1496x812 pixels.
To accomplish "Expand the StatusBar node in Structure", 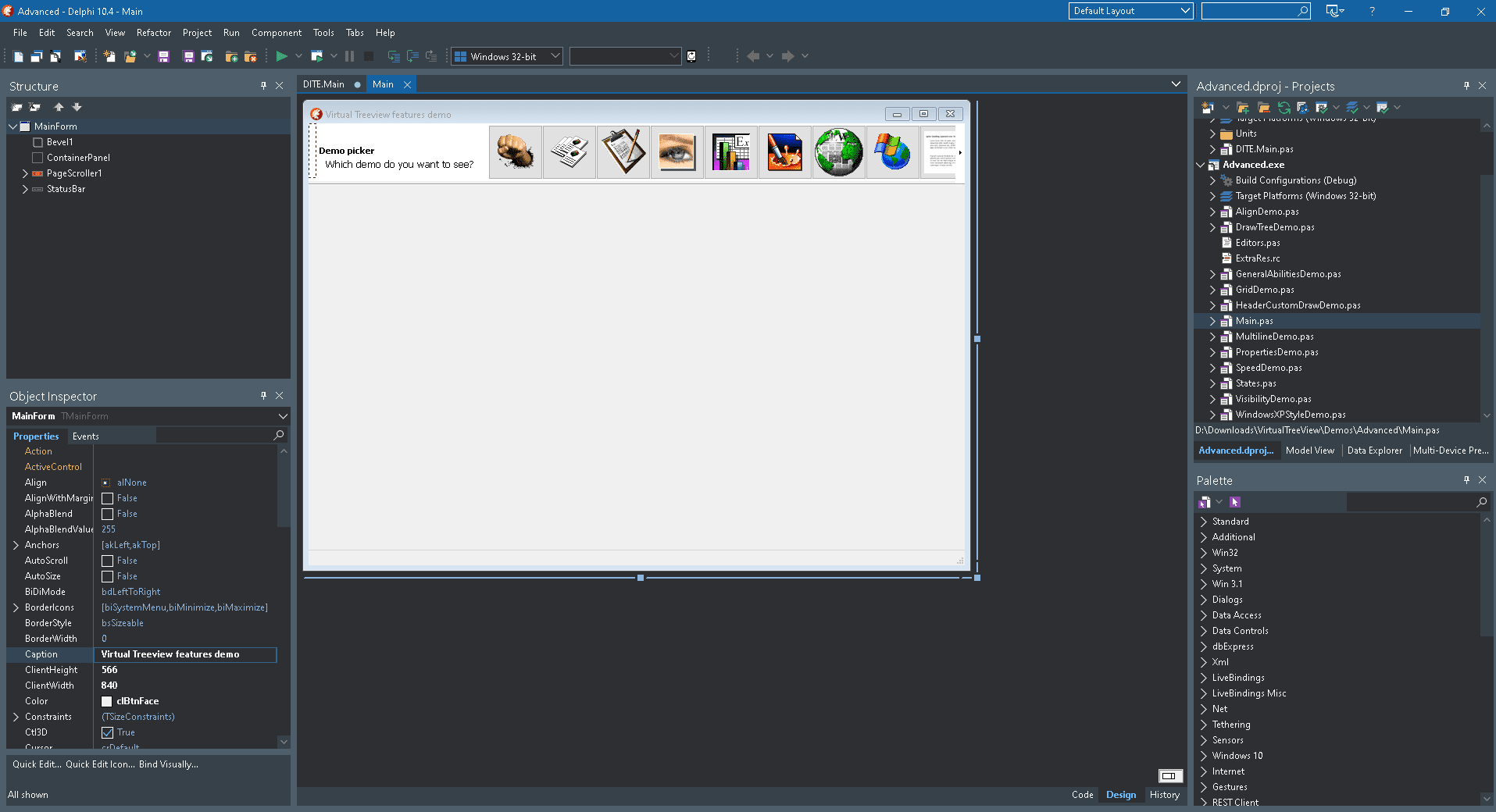I will (25, 189).
